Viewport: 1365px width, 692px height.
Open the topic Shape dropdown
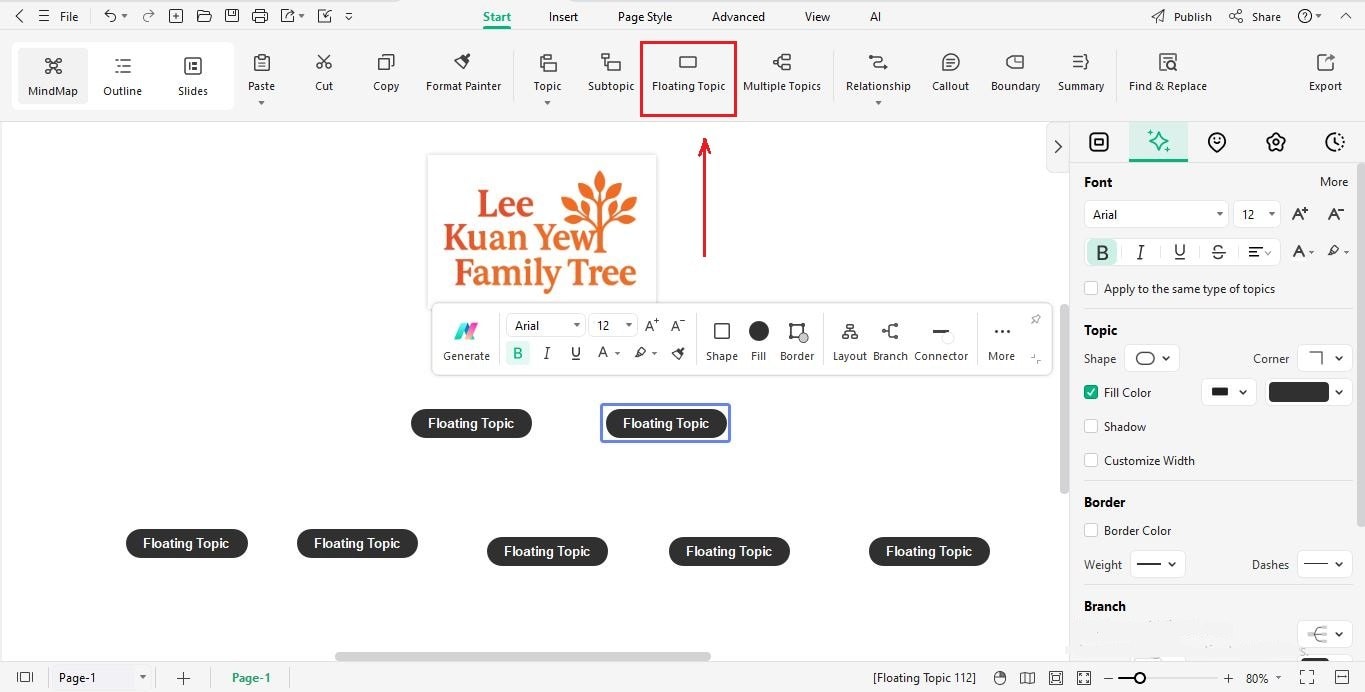(1152, 358)
